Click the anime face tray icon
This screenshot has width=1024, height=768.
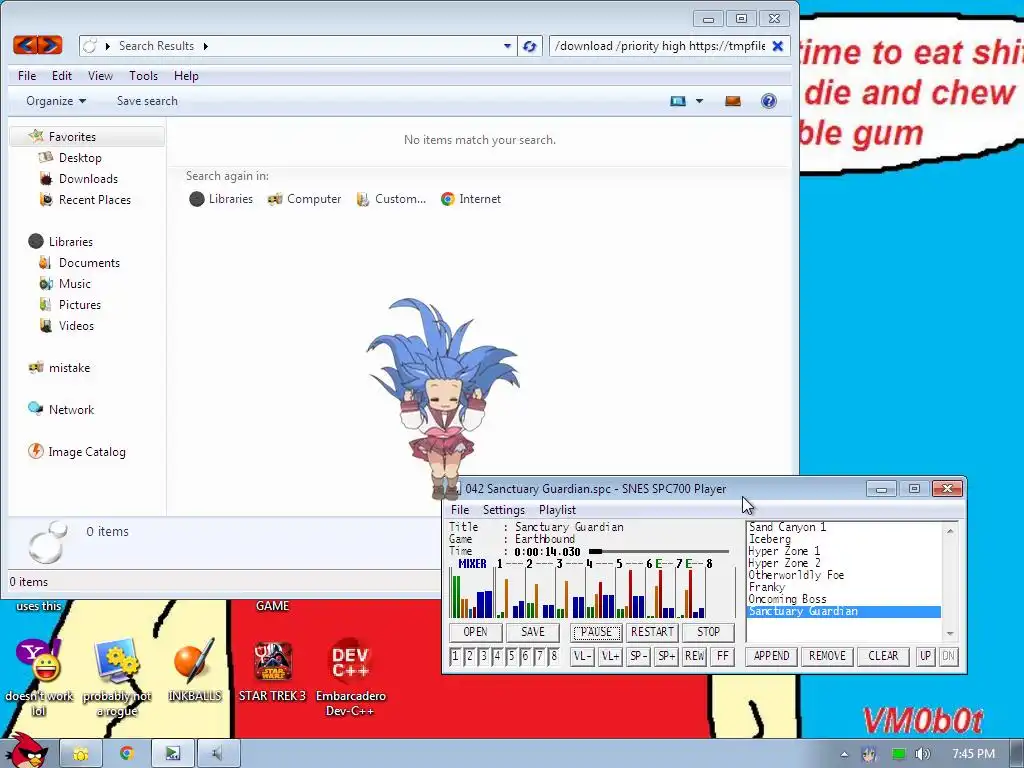(x=869, y=754)
